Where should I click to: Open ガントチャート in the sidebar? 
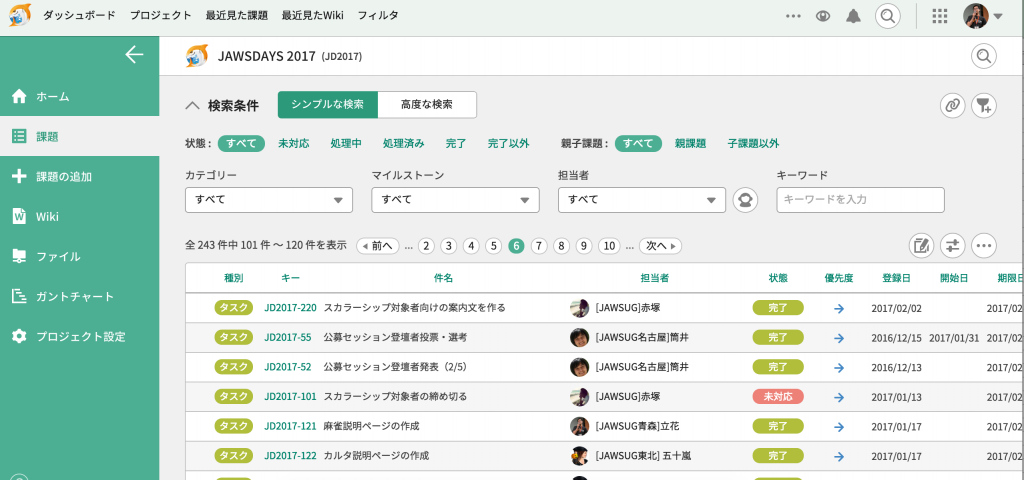tap(80, 296)
